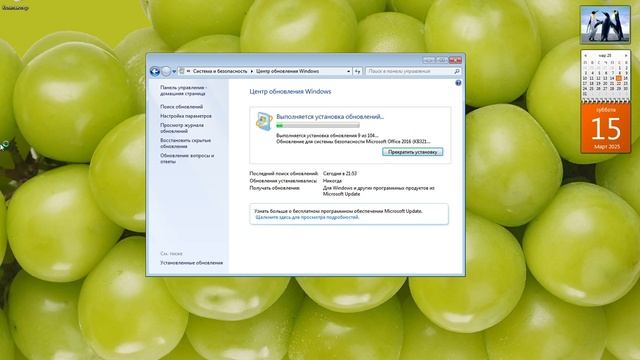Open the recent pages dropdown beside Forward
Image resolution: width=640 pixels, height=360 pixels.
[174, 71]
